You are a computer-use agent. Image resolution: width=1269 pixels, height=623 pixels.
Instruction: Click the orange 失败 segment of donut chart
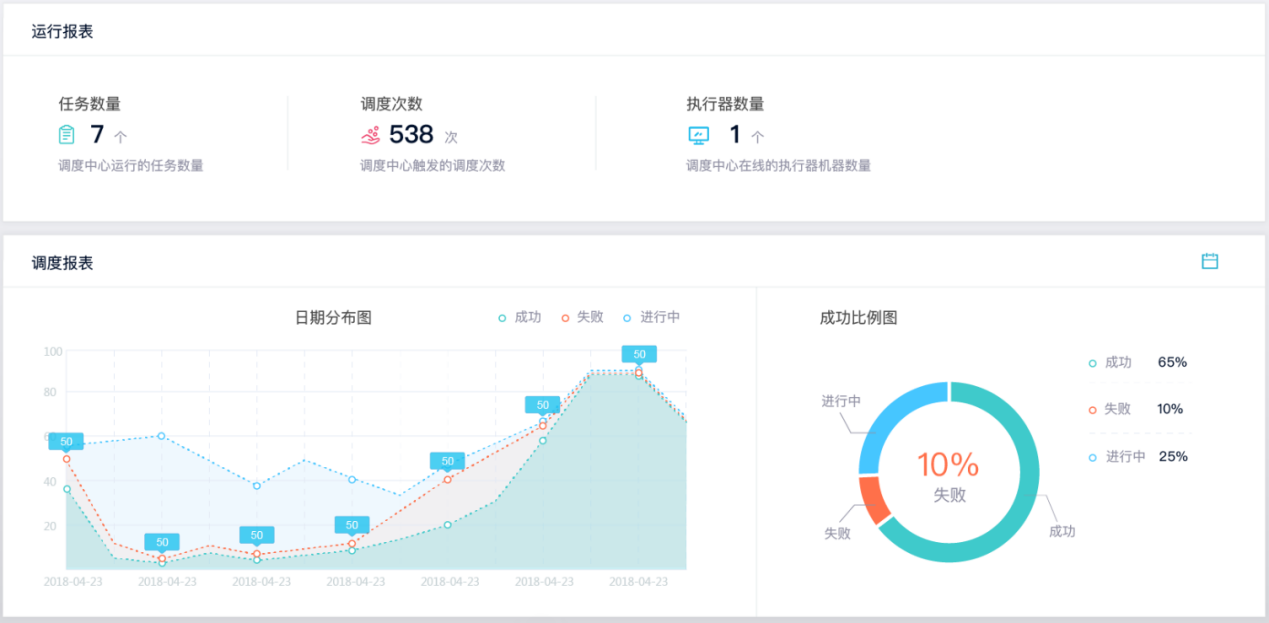(873, 499)
